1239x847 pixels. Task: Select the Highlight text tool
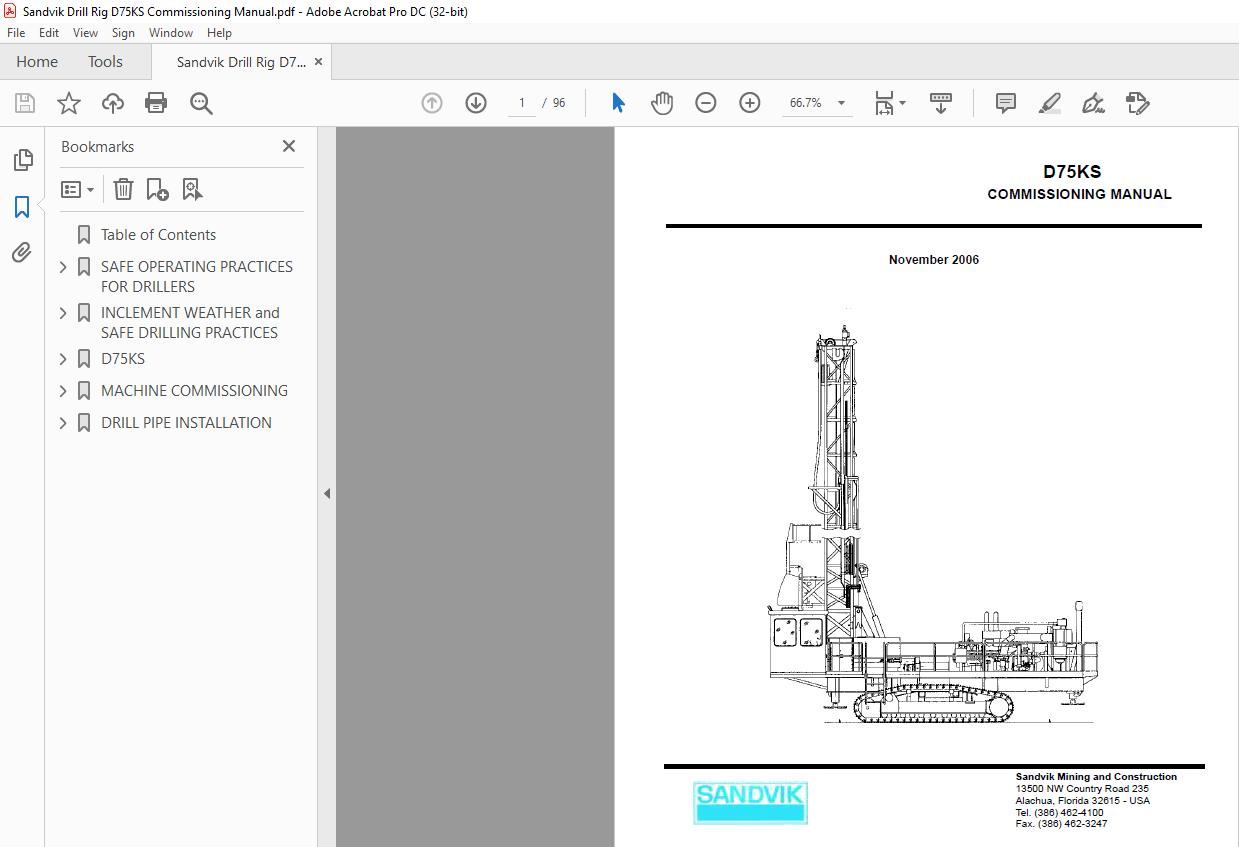[x=1049, y=103]
